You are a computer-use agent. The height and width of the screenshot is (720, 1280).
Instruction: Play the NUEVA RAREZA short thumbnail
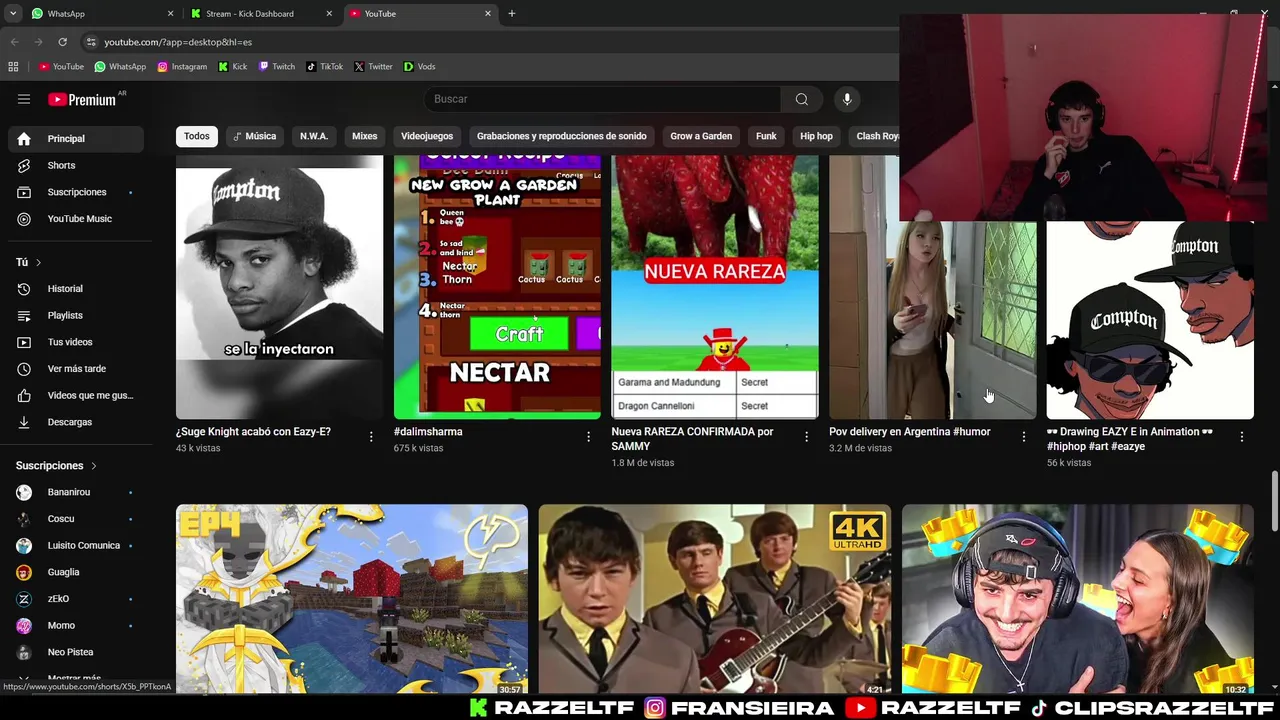[x=715, y=287]
